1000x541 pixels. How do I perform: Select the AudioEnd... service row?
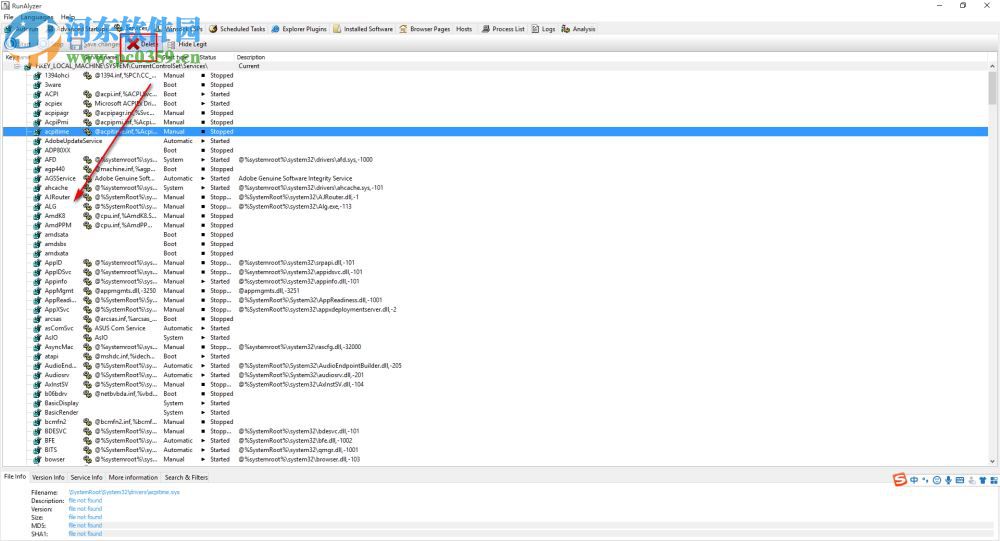[496, 366]
